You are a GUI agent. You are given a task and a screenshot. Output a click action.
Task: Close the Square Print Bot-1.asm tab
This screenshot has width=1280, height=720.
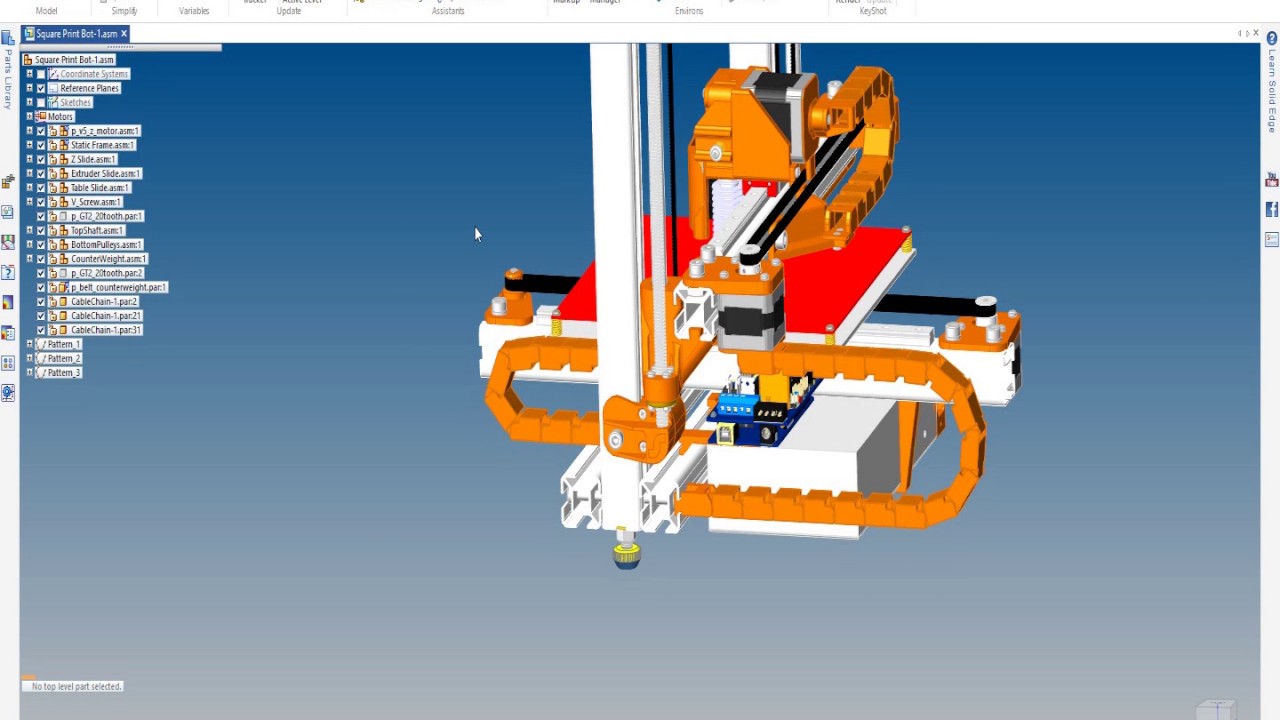[x=124, y=34]
